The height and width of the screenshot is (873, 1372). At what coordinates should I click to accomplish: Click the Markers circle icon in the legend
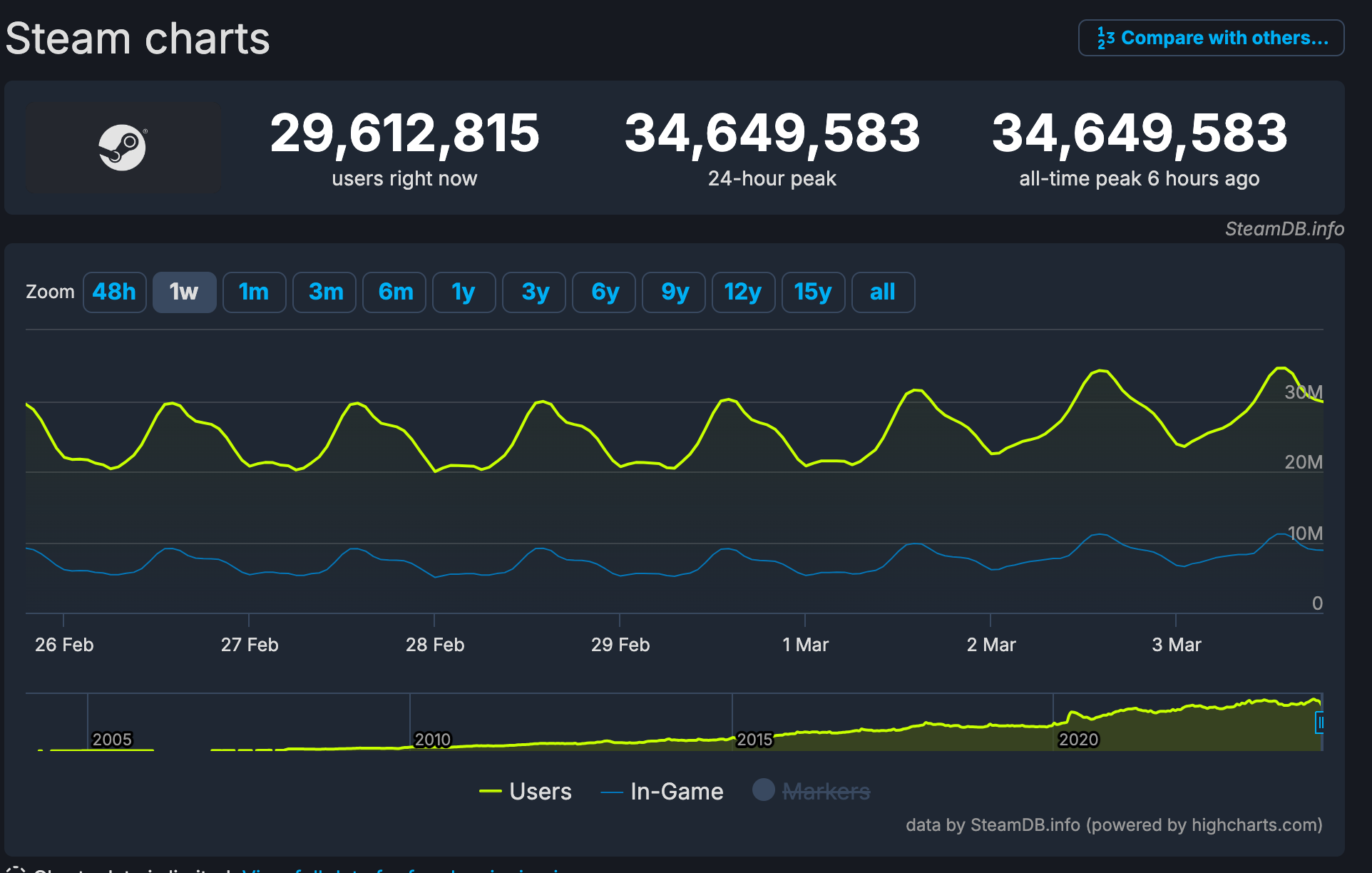tap(764, 791)
